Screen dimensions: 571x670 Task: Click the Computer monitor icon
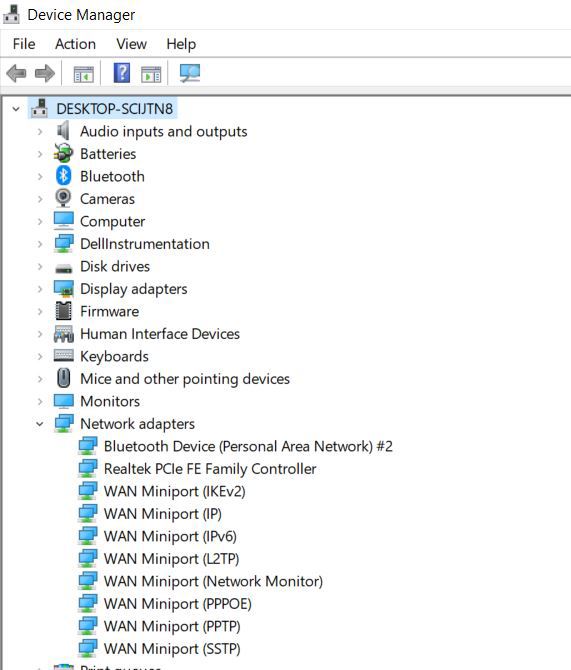click(x=64, y=221)
